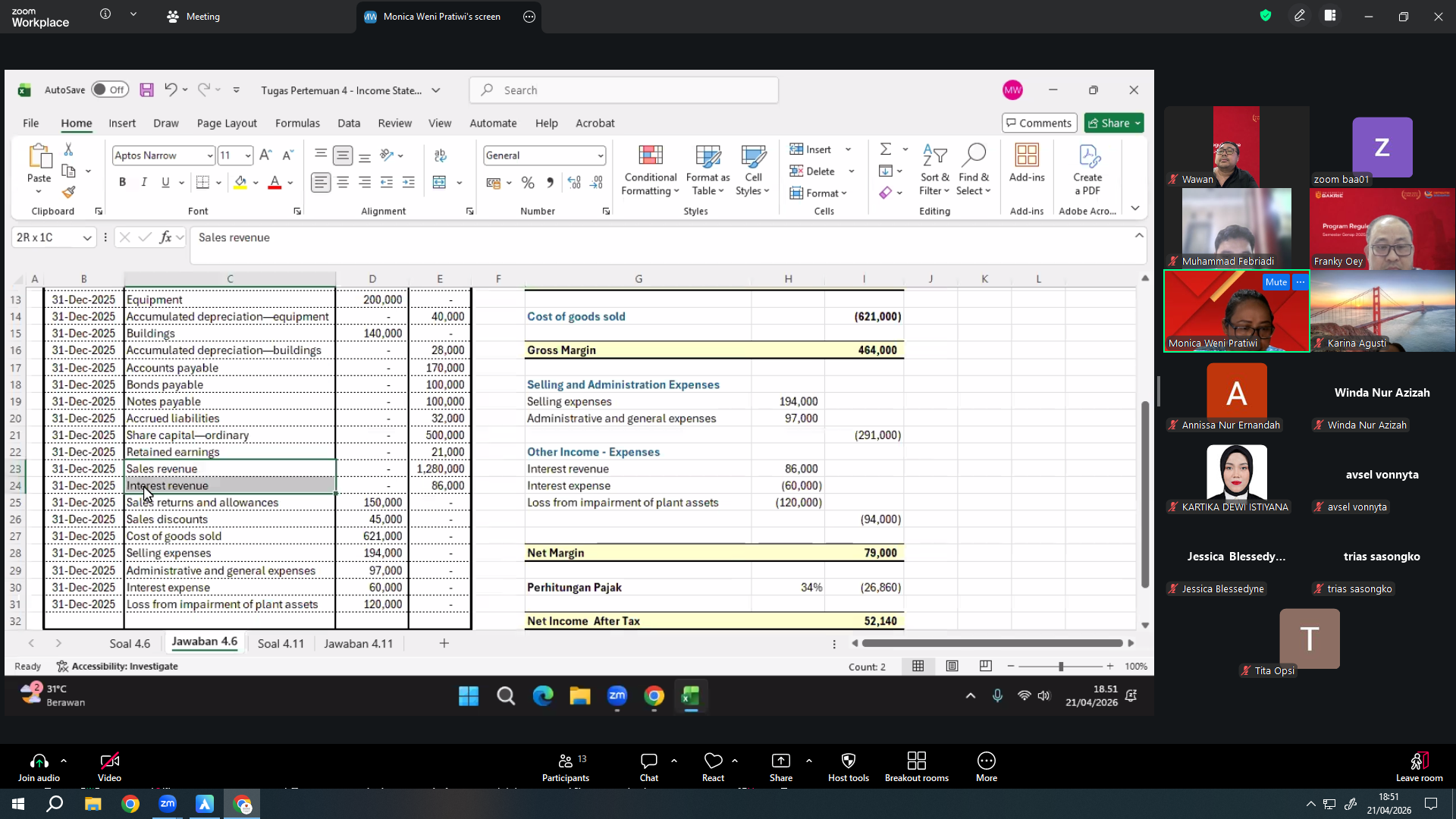1456x819 pixels.
Task: Click the Align Right icon
Action: pos(365,183)
